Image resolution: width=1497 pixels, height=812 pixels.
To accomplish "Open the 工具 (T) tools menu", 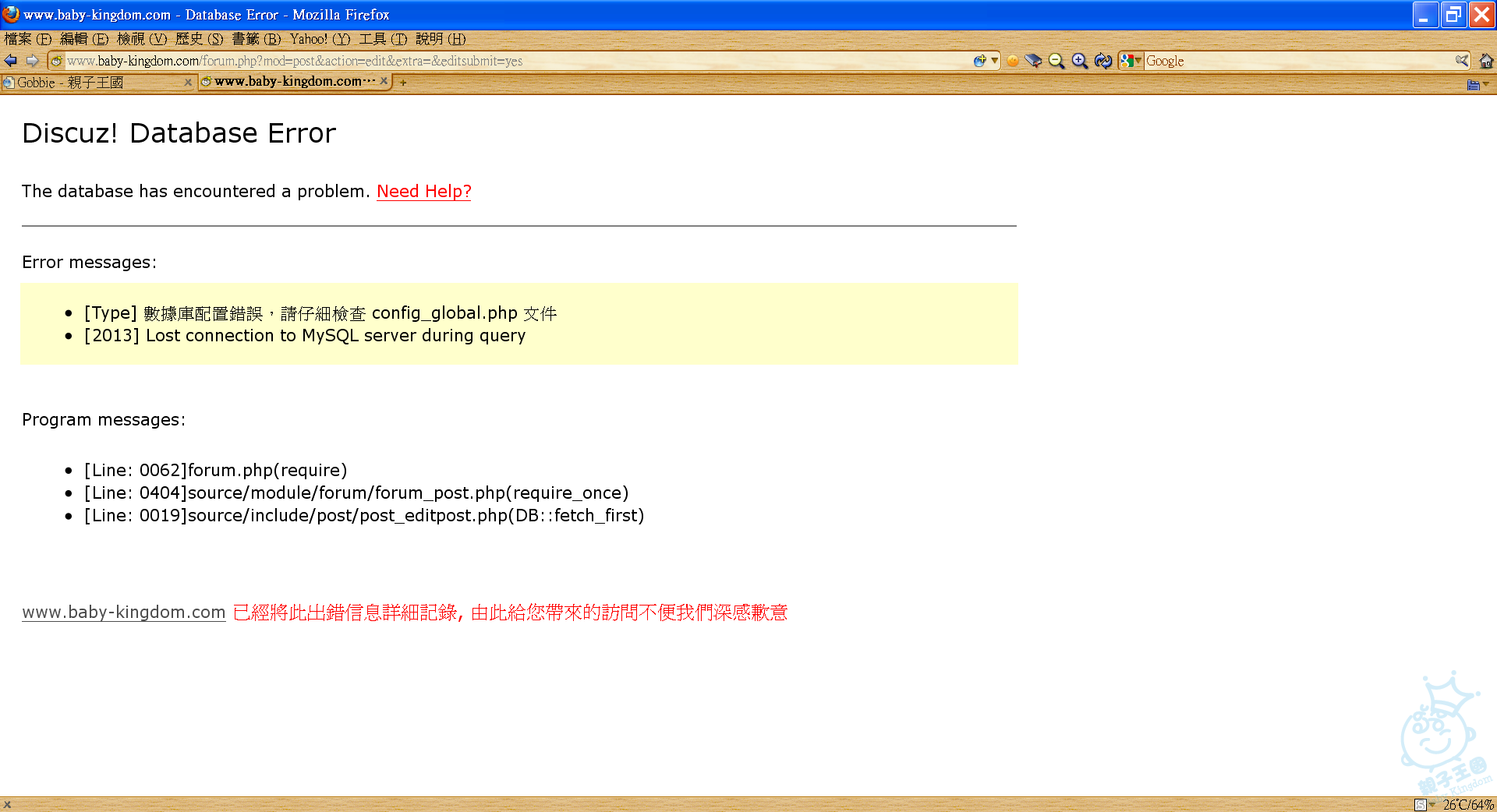I will [382, 39].
